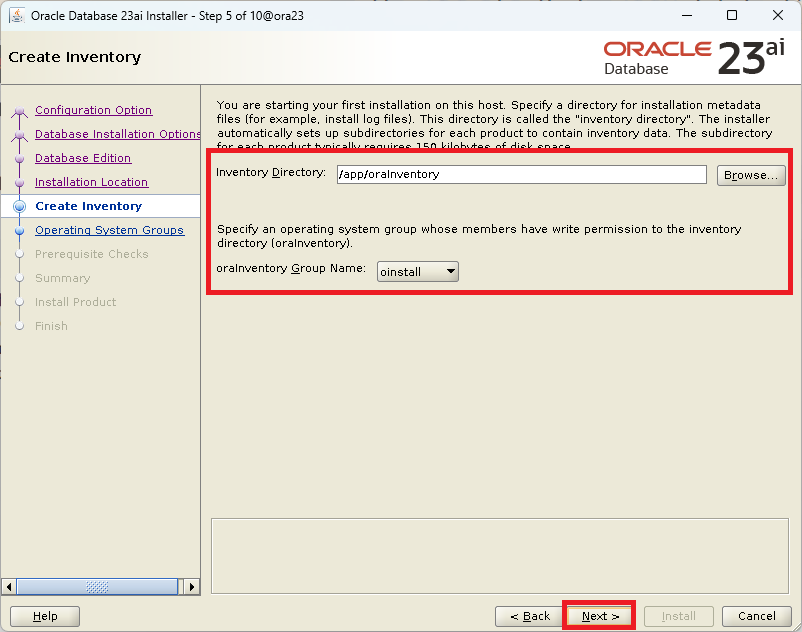The width and height of the screenshot is (802, 632).
Task: Click the horizontal scrollbar thumb in sidebar
Action: (x=97, y=586)
